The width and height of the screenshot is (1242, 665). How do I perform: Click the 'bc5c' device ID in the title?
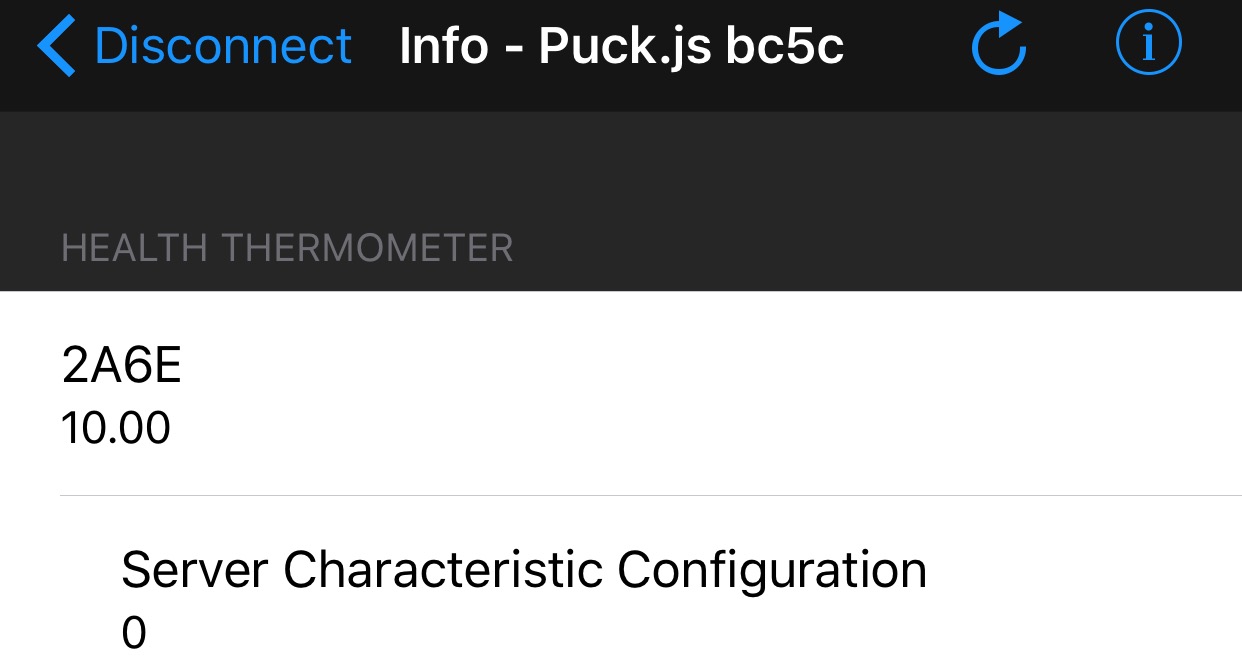pyautogui.click(x=785, y=46)
